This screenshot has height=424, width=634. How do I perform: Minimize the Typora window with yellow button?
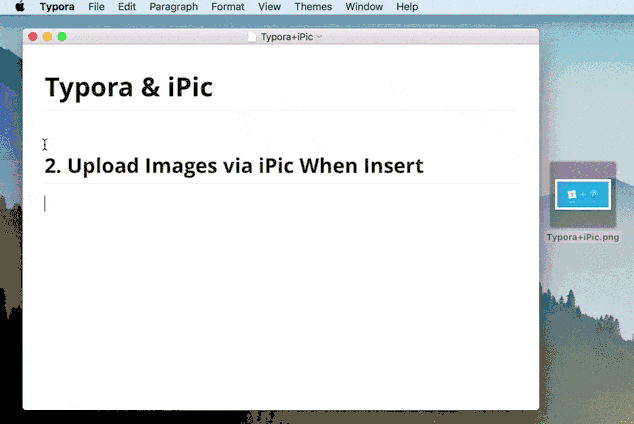pyautogui.click(x=47, y=37)
